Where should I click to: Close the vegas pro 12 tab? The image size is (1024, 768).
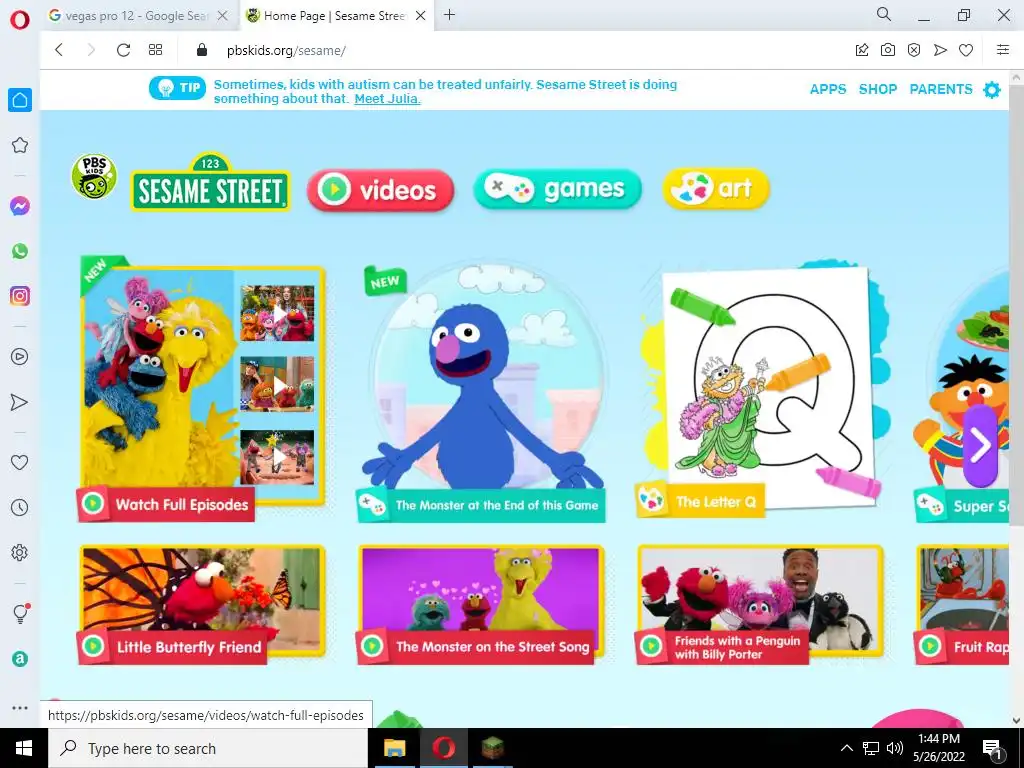point(223,16)
